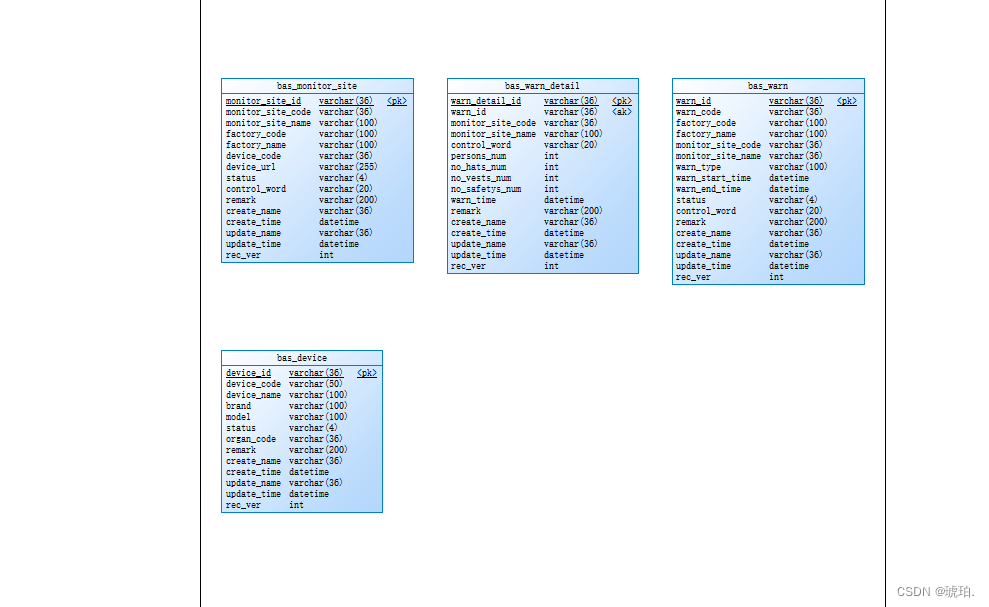Click the CSDN @琥珀 watermark link
This screenshot has width=989, height=607.
[x=937, y=589]
